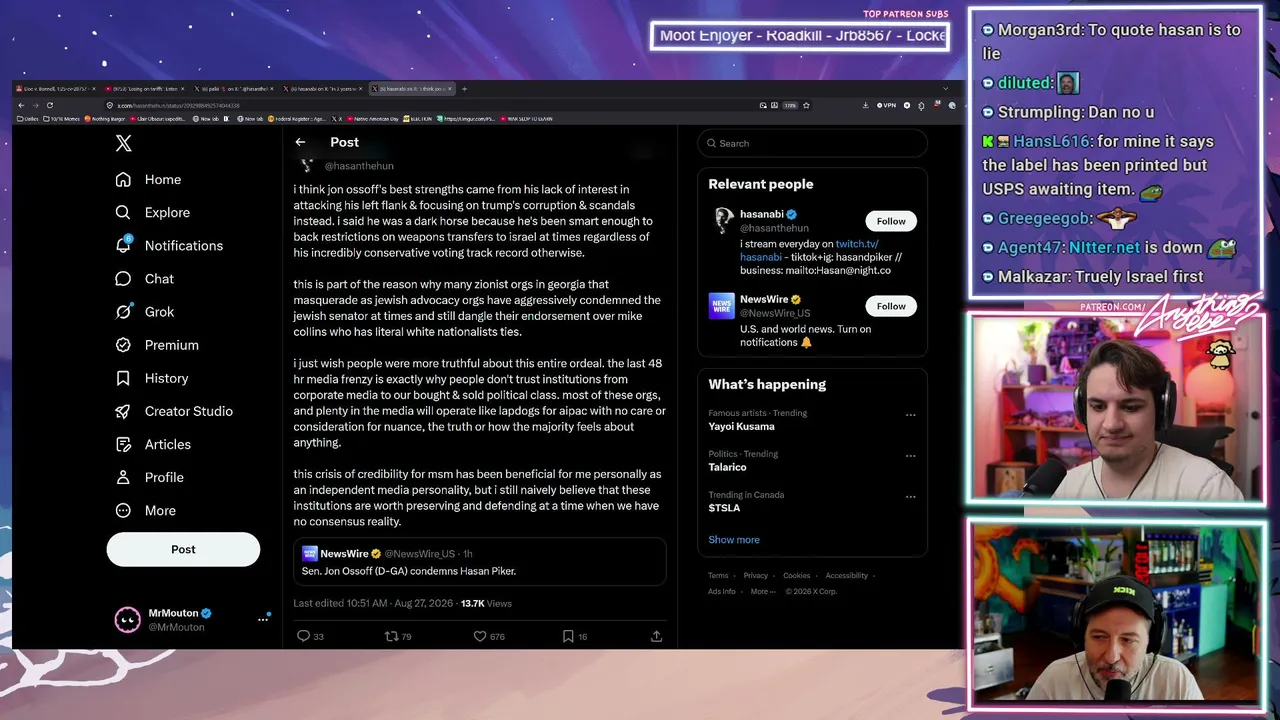This screenshot has height=720, width=1280.
Task: Open the 10/10 Memes bookmark folder
Action: (x=61, y=119)
